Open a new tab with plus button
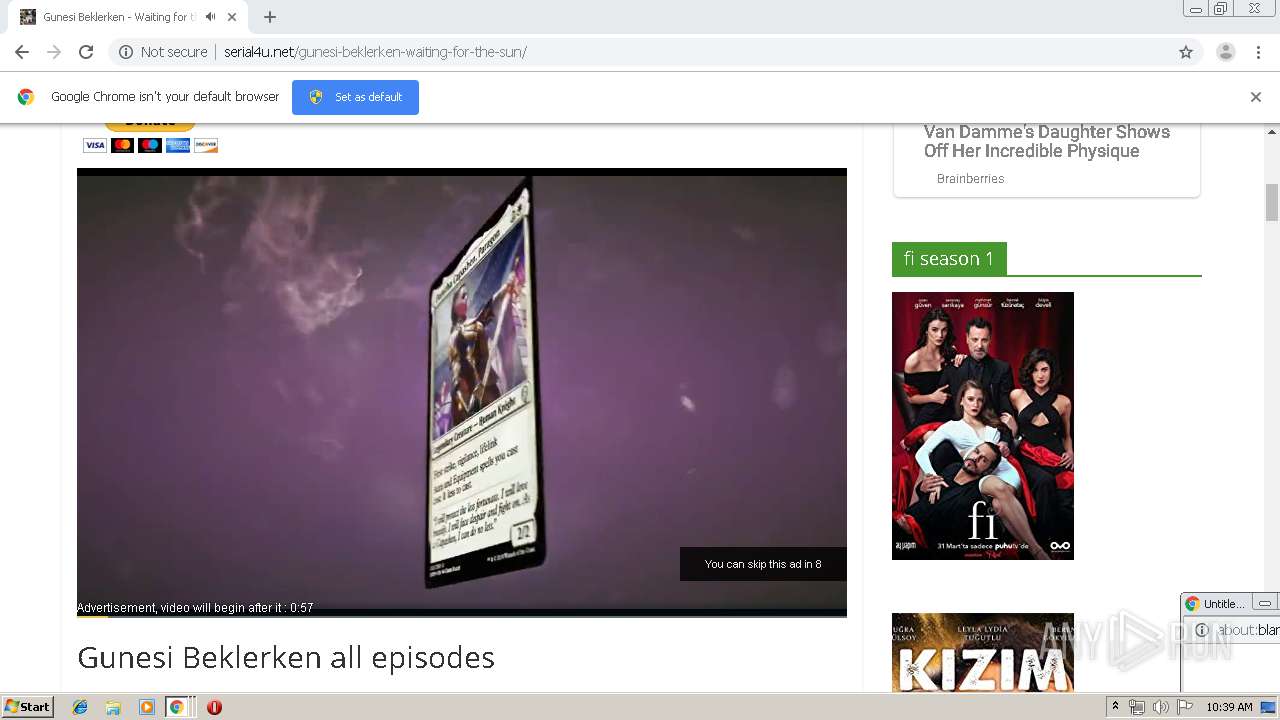 pos(270,17)
